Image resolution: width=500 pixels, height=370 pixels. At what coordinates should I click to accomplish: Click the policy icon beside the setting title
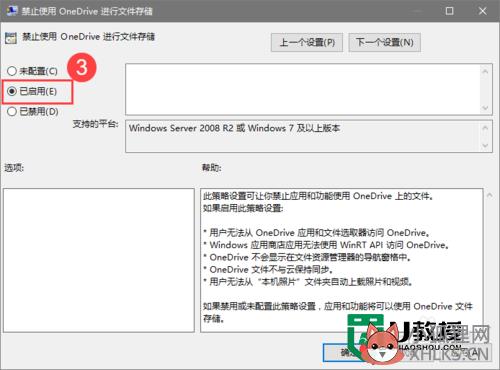(11, 38)
